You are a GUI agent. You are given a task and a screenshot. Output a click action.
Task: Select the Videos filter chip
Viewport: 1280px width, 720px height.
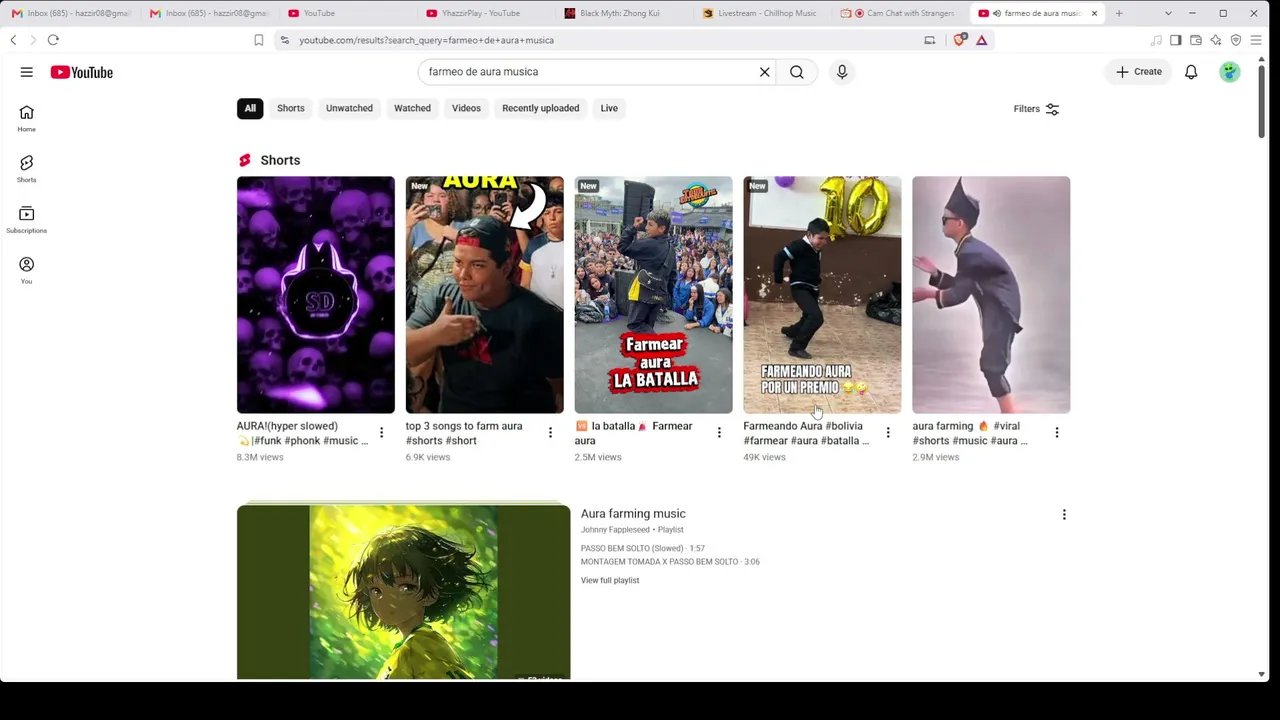466,108
